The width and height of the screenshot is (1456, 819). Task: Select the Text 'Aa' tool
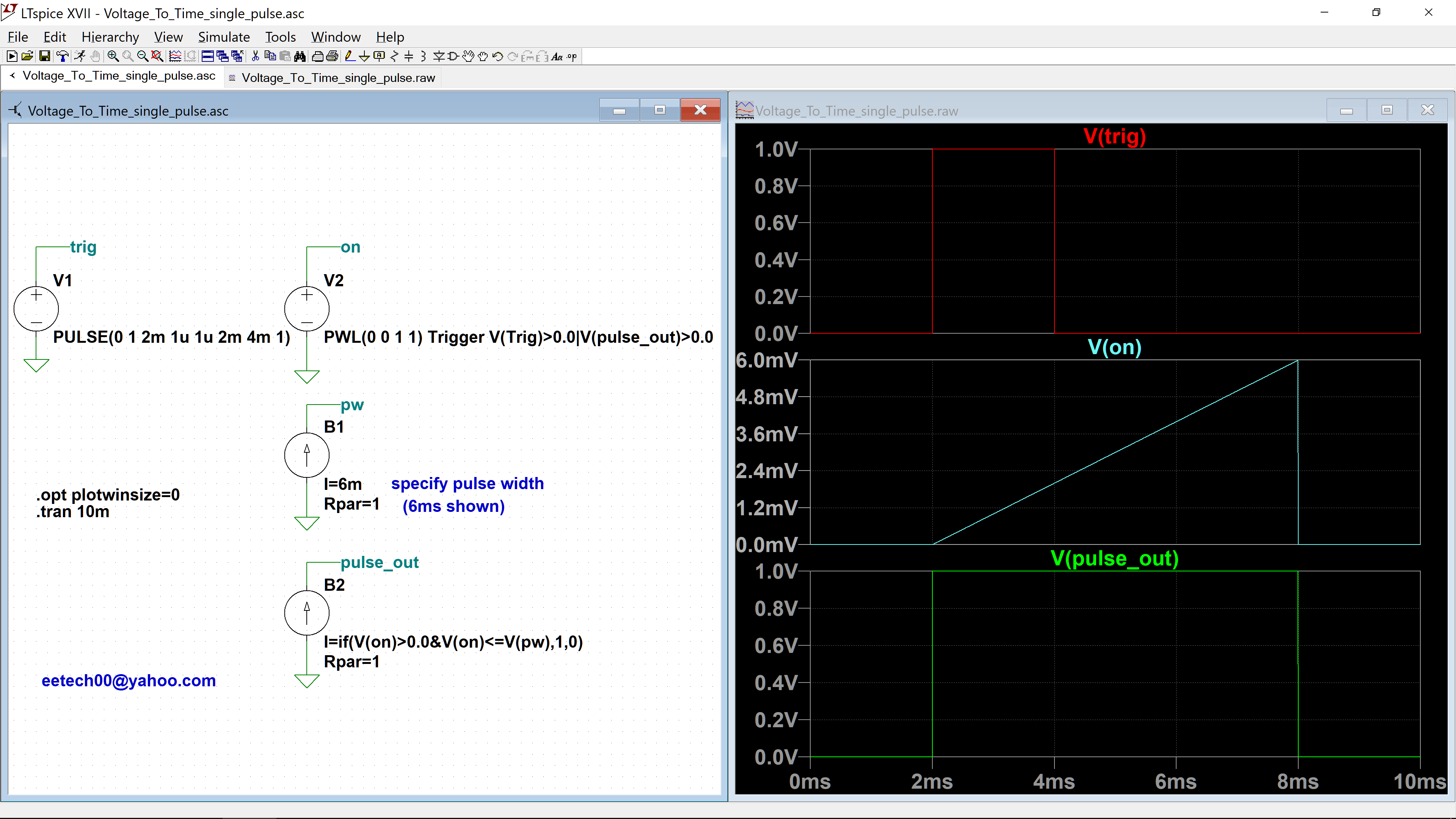pos(557,56)
